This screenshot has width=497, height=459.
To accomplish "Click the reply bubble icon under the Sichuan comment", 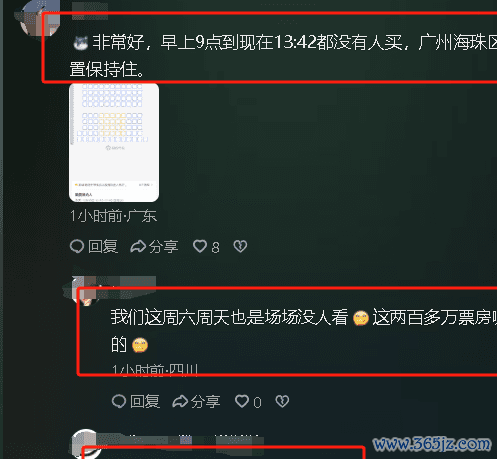I will [x=119, y=401].
